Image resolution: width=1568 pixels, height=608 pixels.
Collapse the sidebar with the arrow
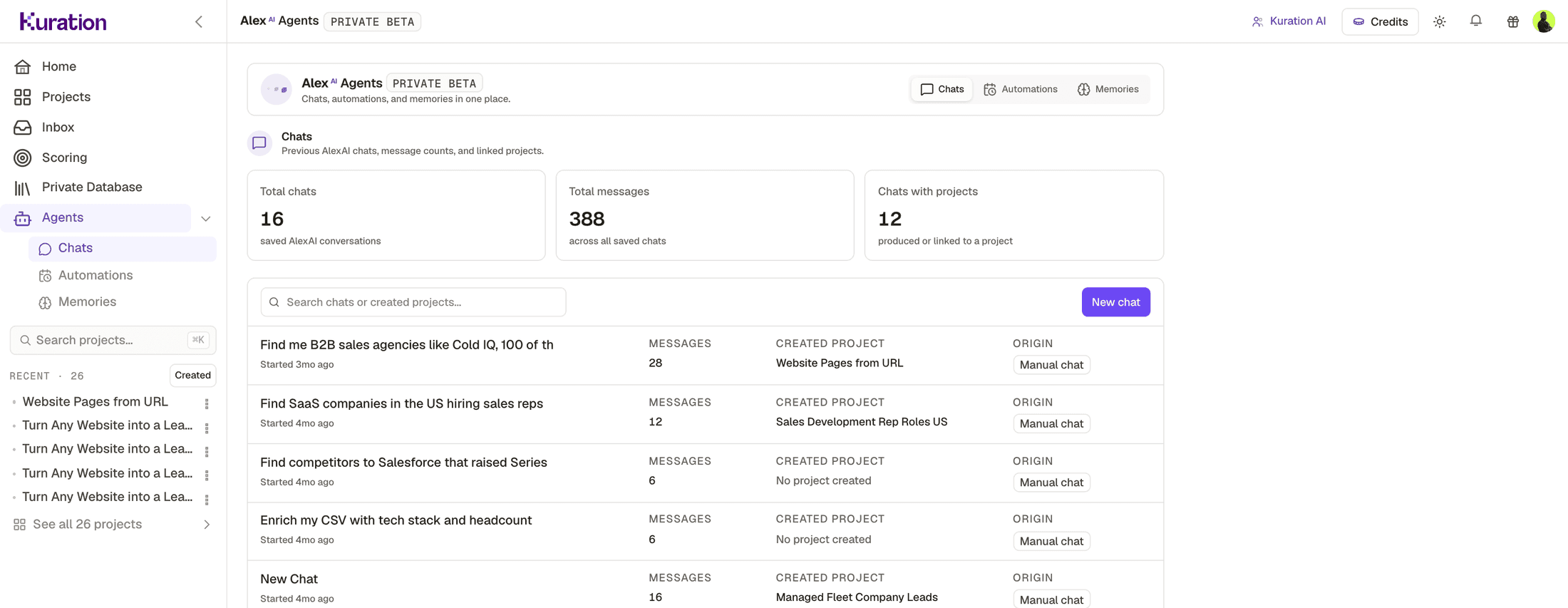pyautogui.click(x=199, y=21)
